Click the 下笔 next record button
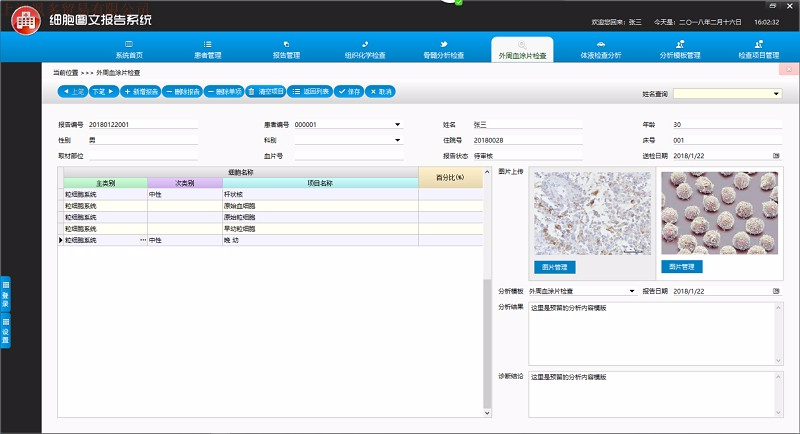 (x=104, y=92)
